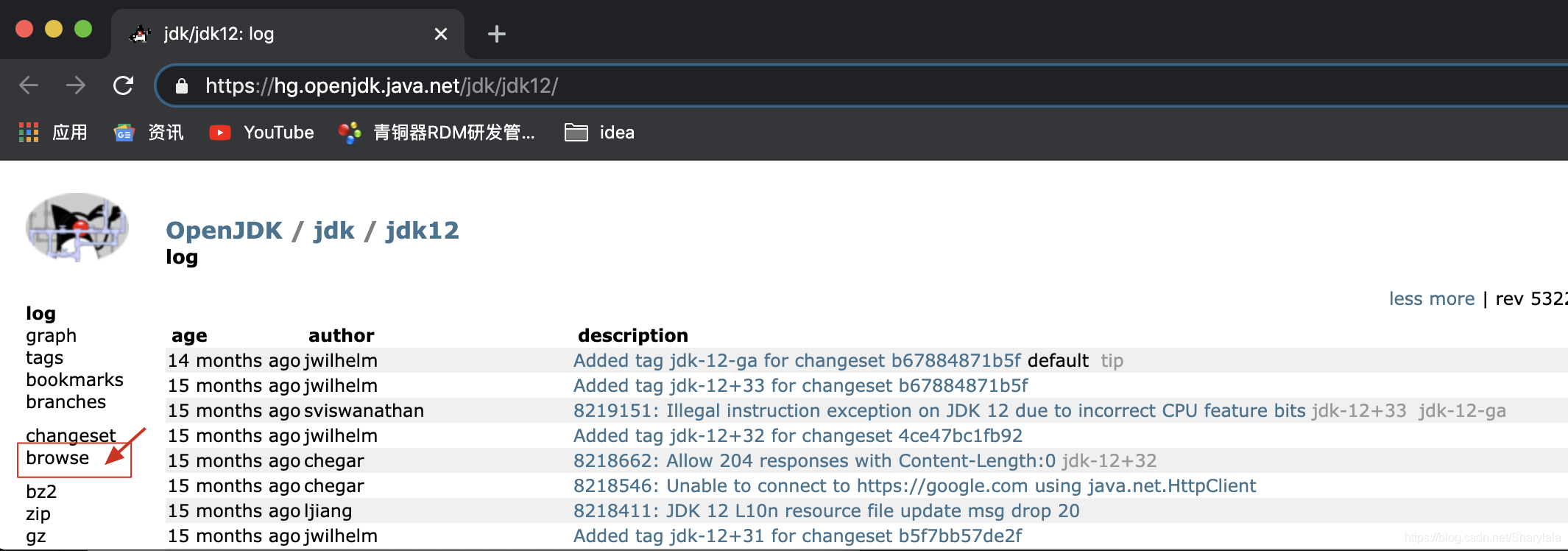Open the 青铜器RDM bookmark
This screenshot has width=1568, height=551.
437,133
